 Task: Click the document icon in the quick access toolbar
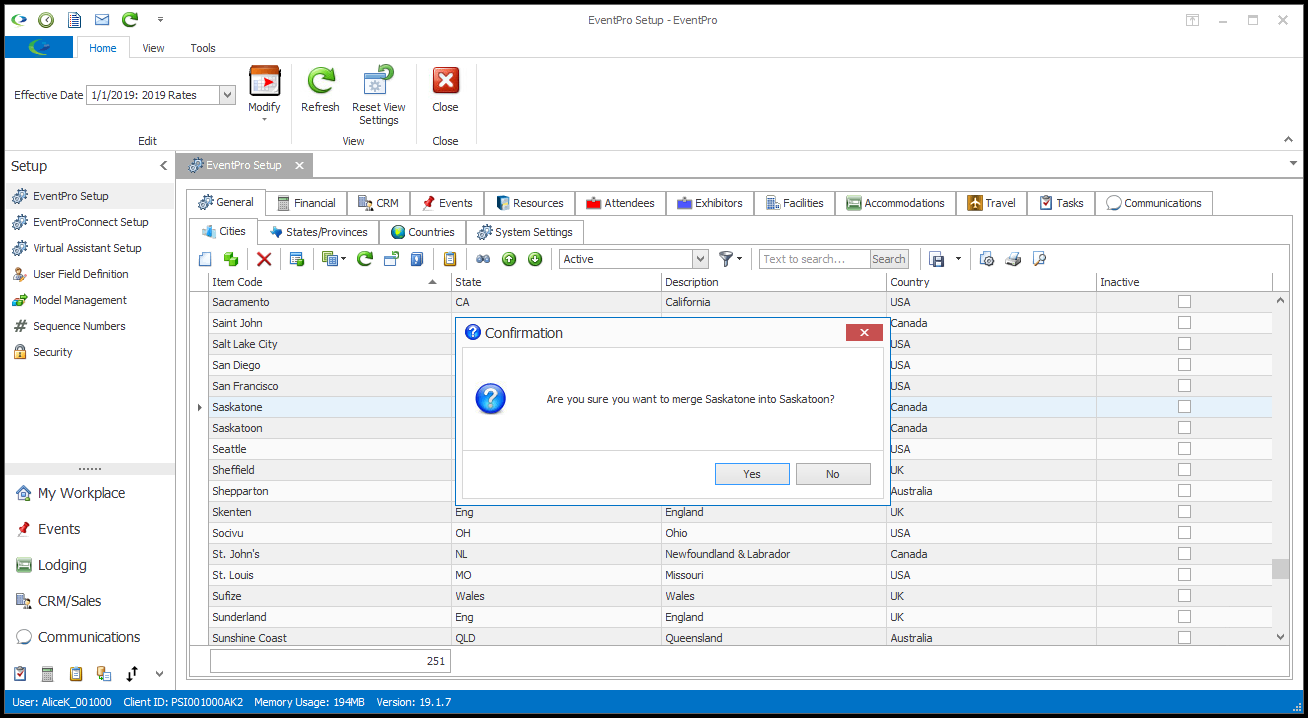click(x=74, y=19)
